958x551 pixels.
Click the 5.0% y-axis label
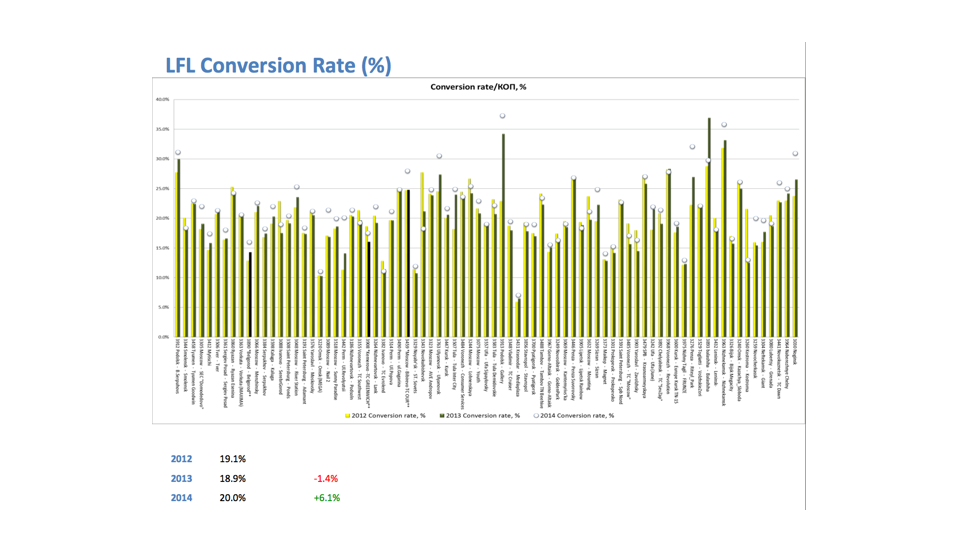click(x=164, y=307)
